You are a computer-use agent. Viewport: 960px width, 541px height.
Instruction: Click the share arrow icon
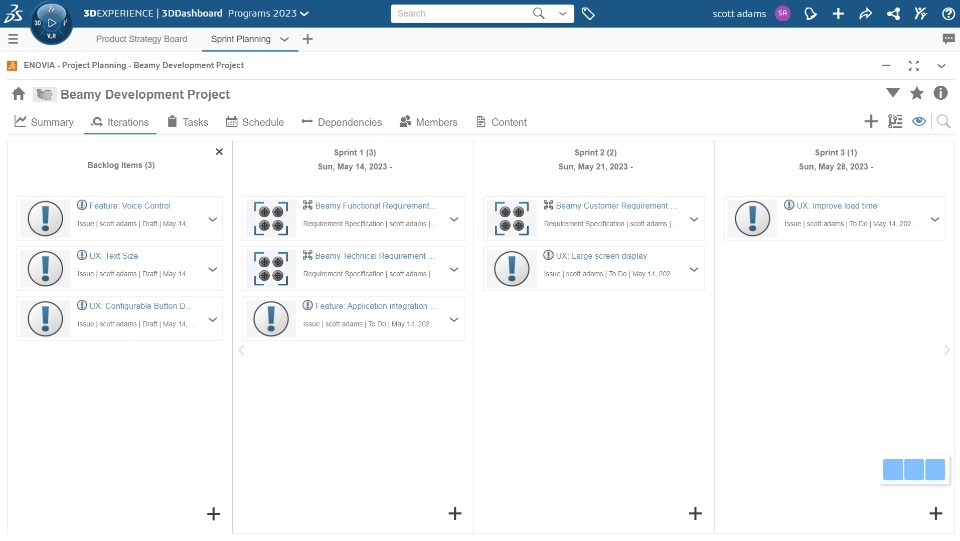[x=866, y=14]
